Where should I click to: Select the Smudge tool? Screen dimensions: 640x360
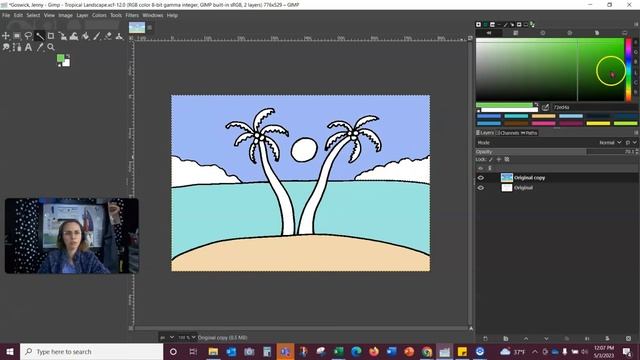coord(6,47)
